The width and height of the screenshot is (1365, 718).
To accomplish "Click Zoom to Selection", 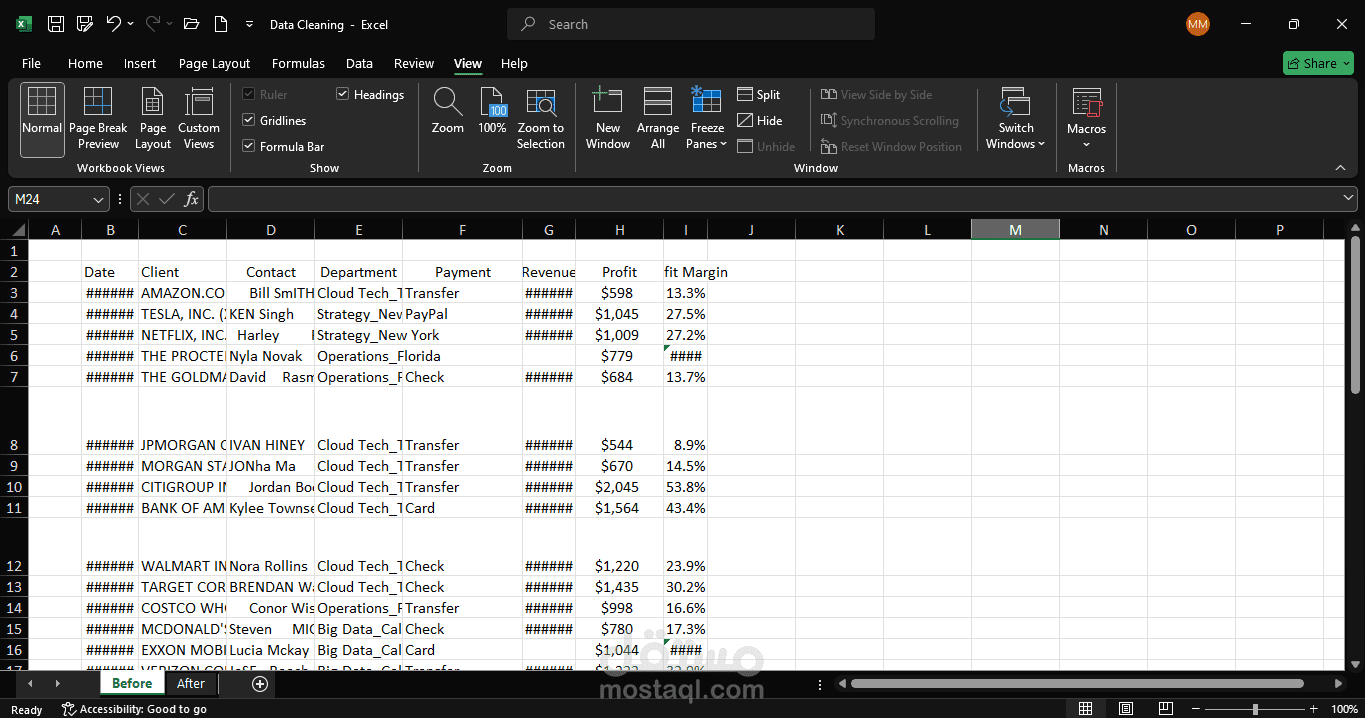I will click(541, 119).
